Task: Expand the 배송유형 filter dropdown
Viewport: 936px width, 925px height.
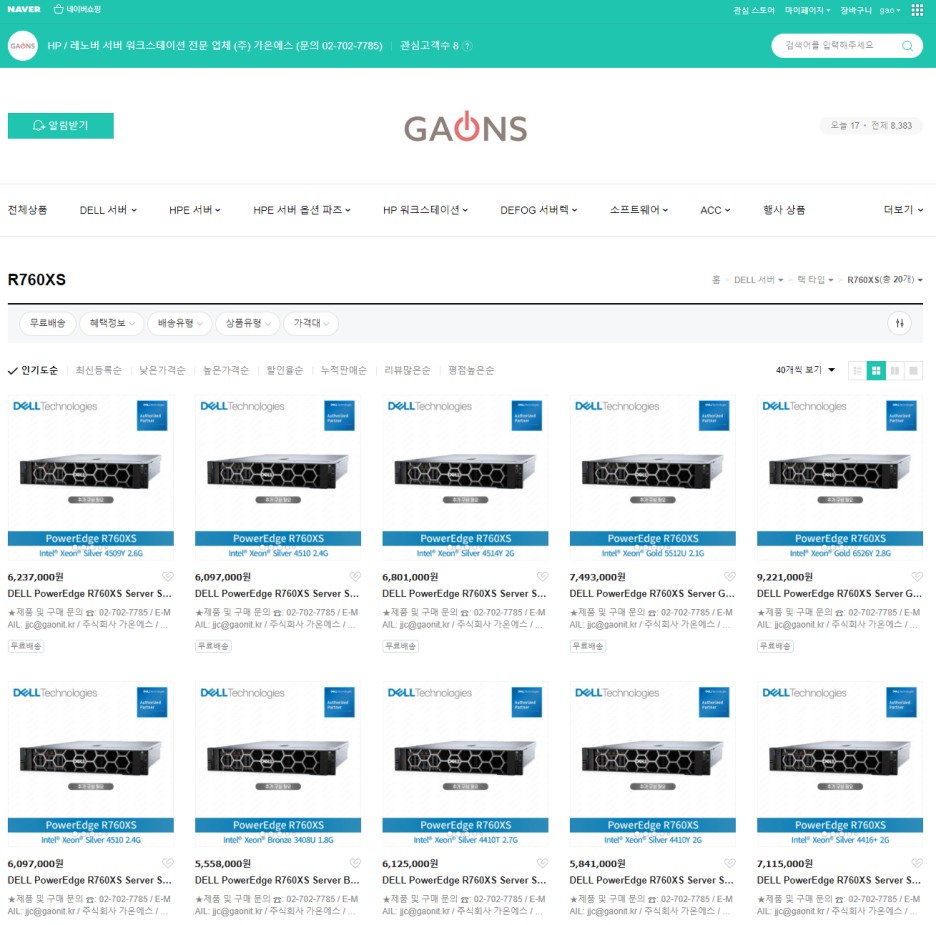Action: click(x=180, y=323)
